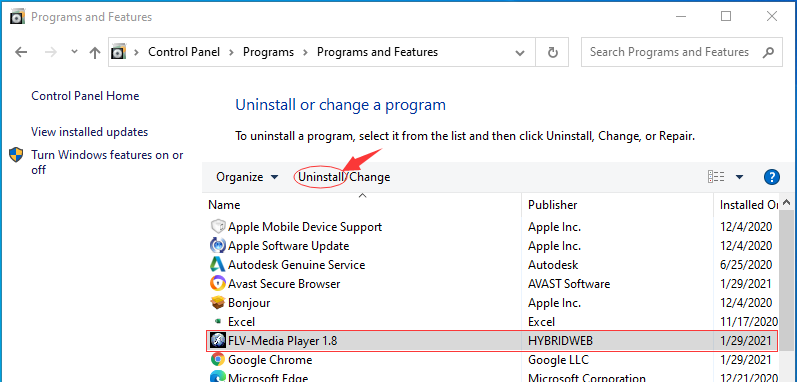Select the FLV-Media Player 1.8 entry
The image size is (797, 382).
coord(283,341)
